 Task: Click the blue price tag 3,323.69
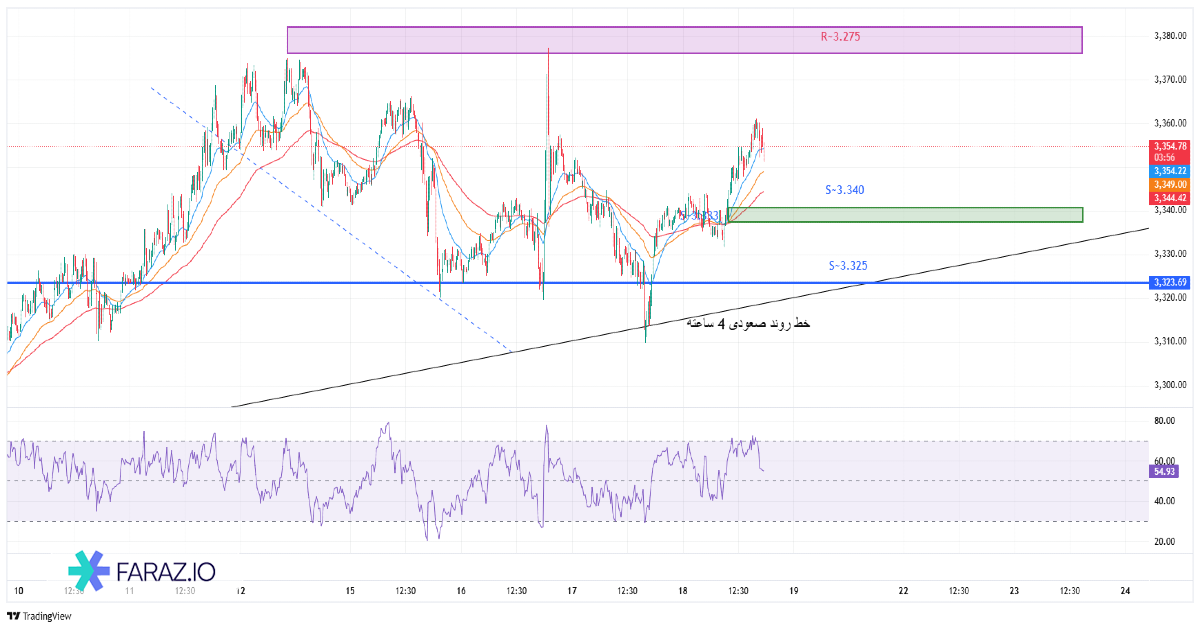point(1169,283)
